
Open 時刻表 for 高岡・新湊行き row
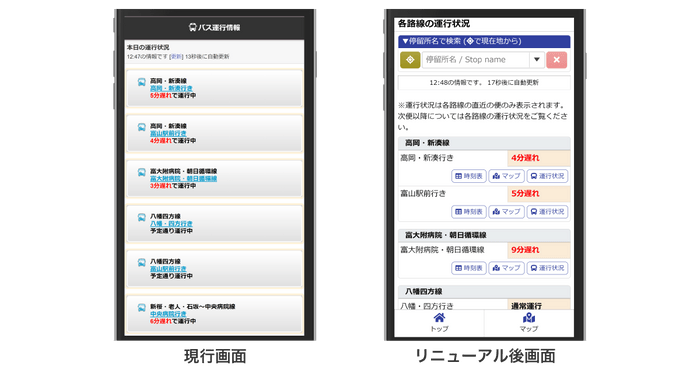pyautogui.click(x=469, y=176)
